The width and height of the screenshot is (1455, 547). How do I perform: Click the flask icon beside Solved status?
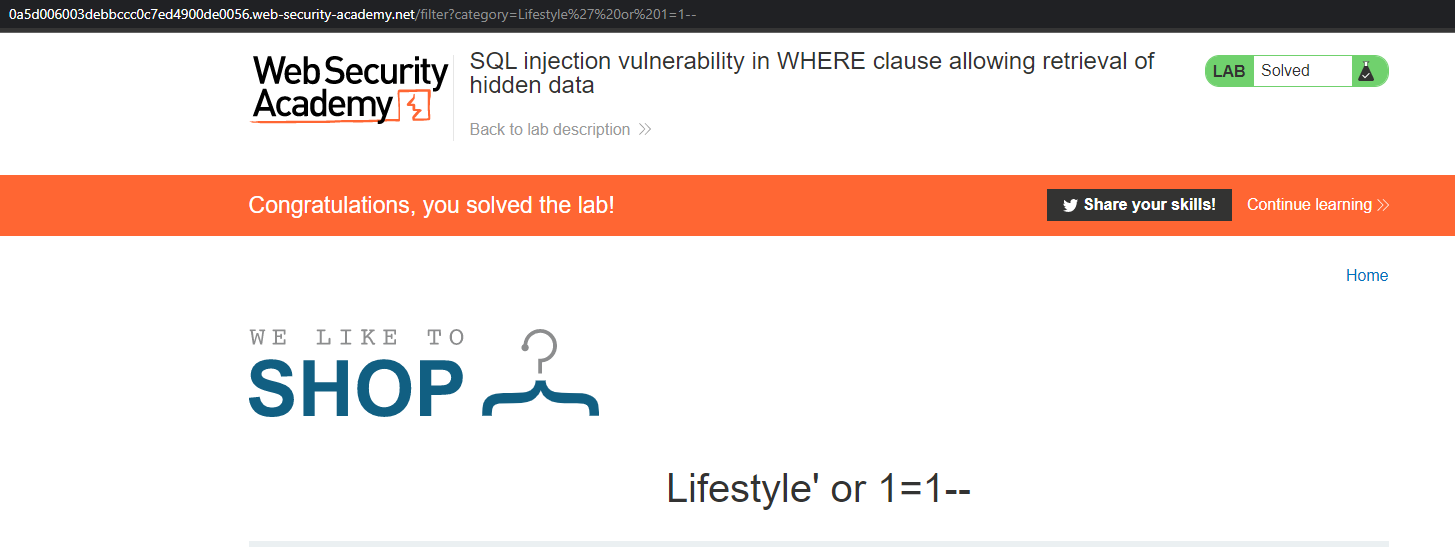click(1366, 71)
